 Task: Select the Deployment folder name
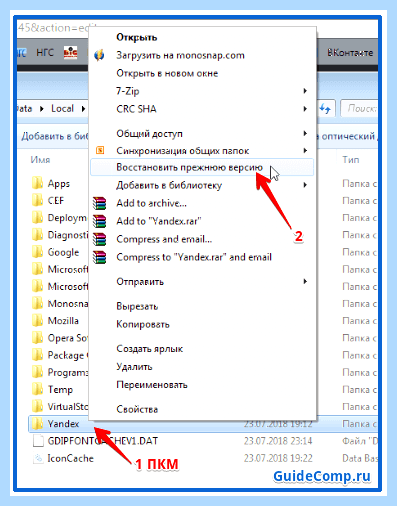coord(68,218)
